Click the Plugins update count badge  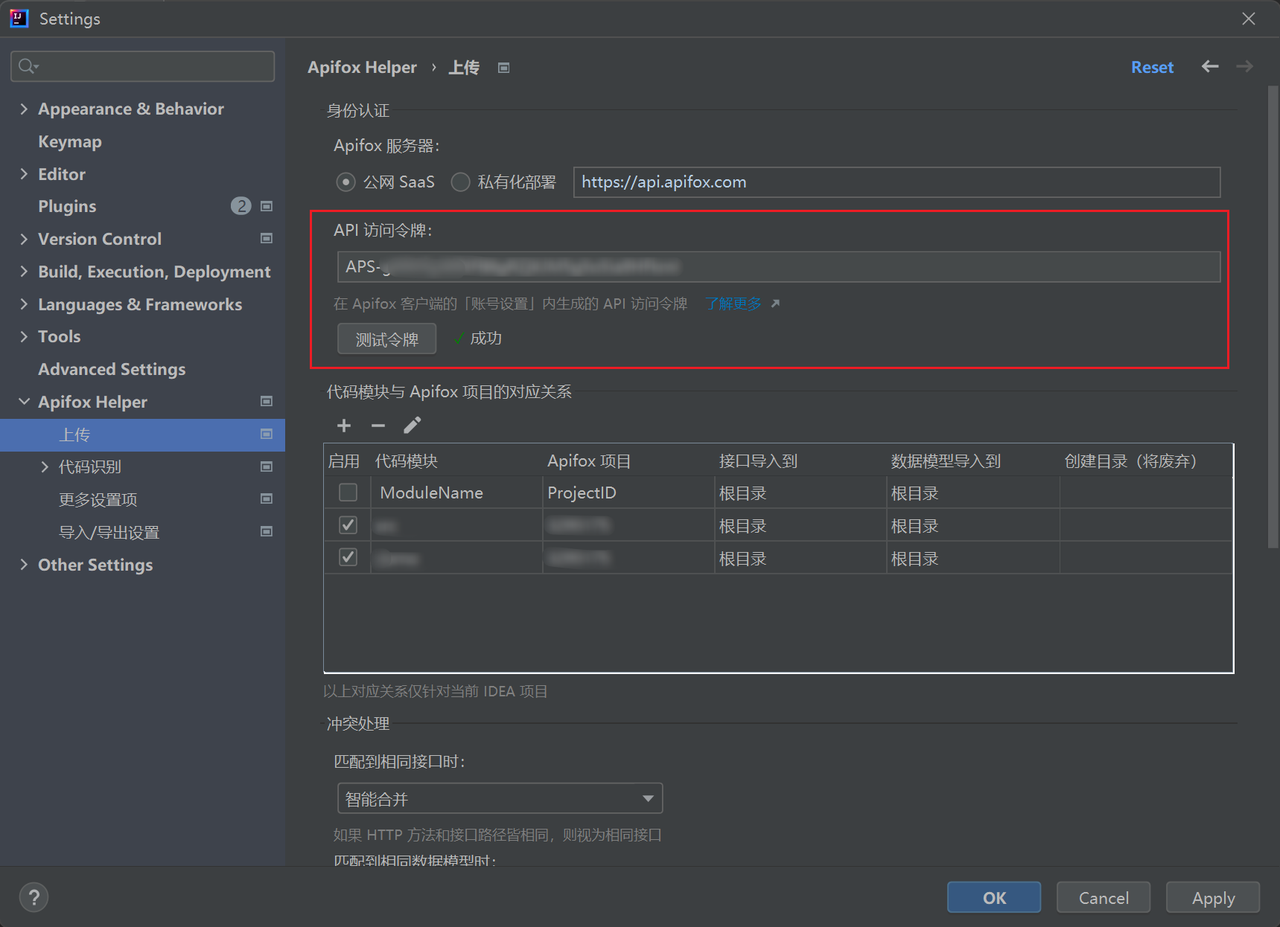coord(241,206)
